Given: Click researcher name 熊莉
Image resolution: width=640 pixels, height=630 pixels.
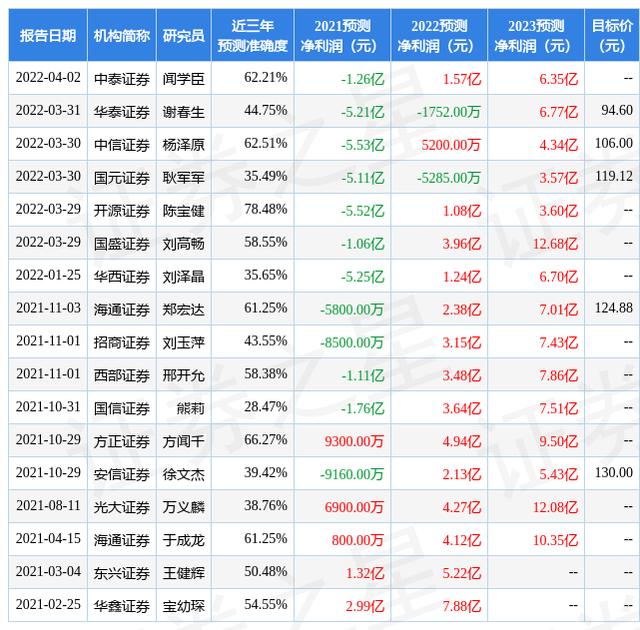Looking at the screenshot, I should tap(191, 408).
